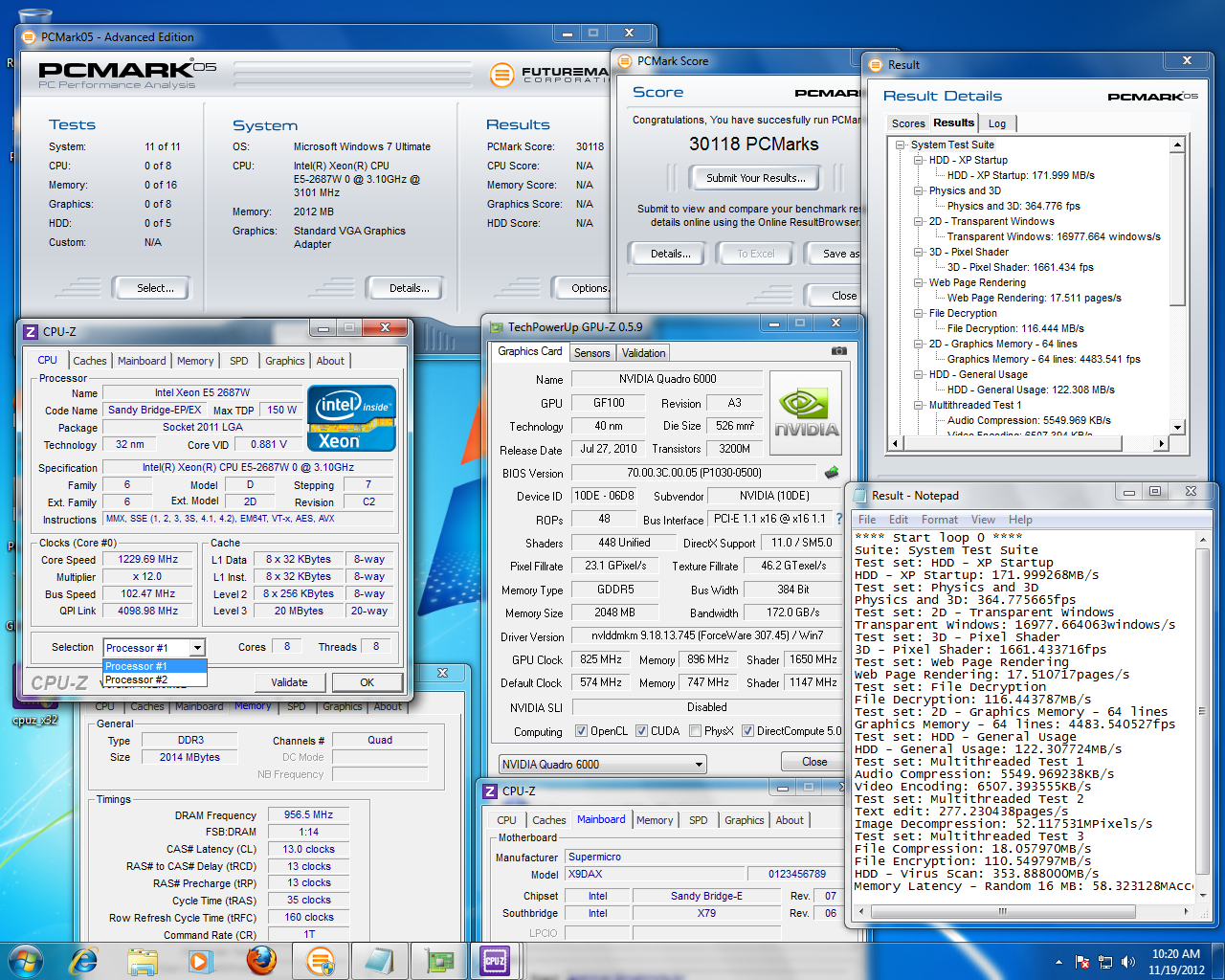Open Windows Explorer from the taskbar

tap(142, 960)
